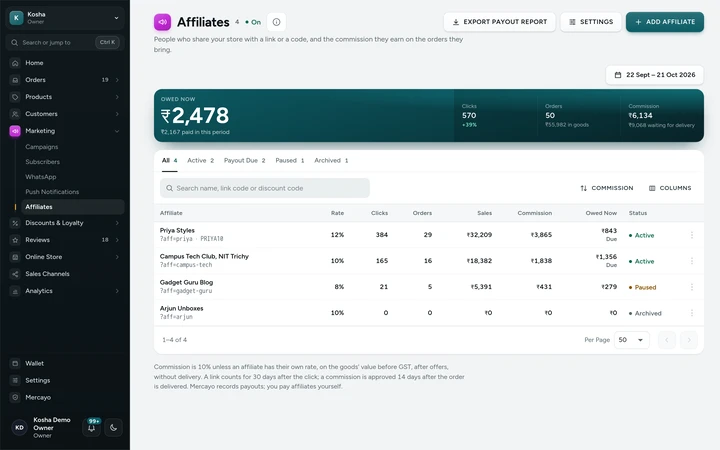Click the Sales Channels share icon
Image resolution: width=720 pixels, height=450 pixels.
15,274
